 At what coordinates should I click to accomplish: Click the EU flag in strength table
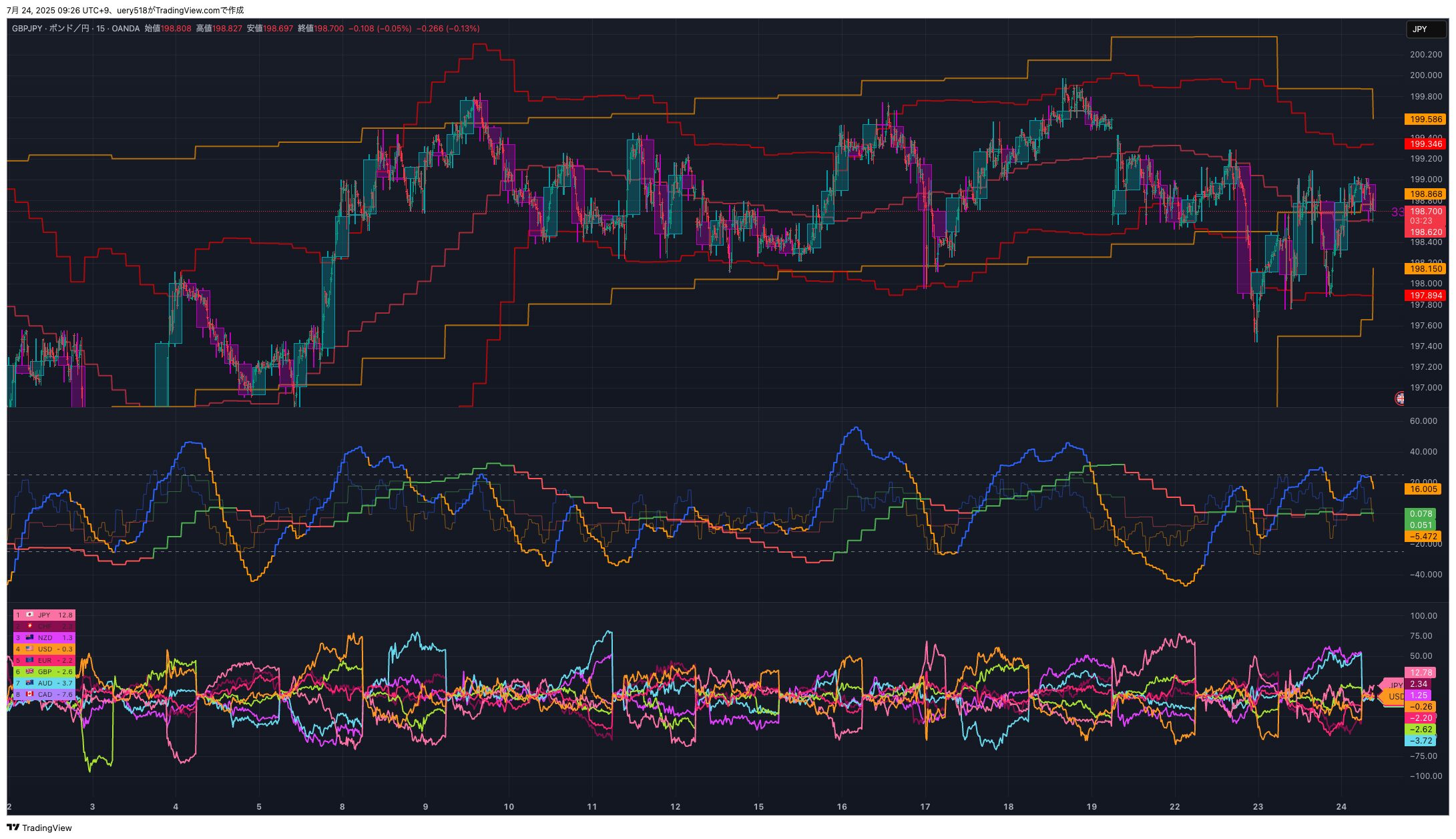click(x=29, y=660)
